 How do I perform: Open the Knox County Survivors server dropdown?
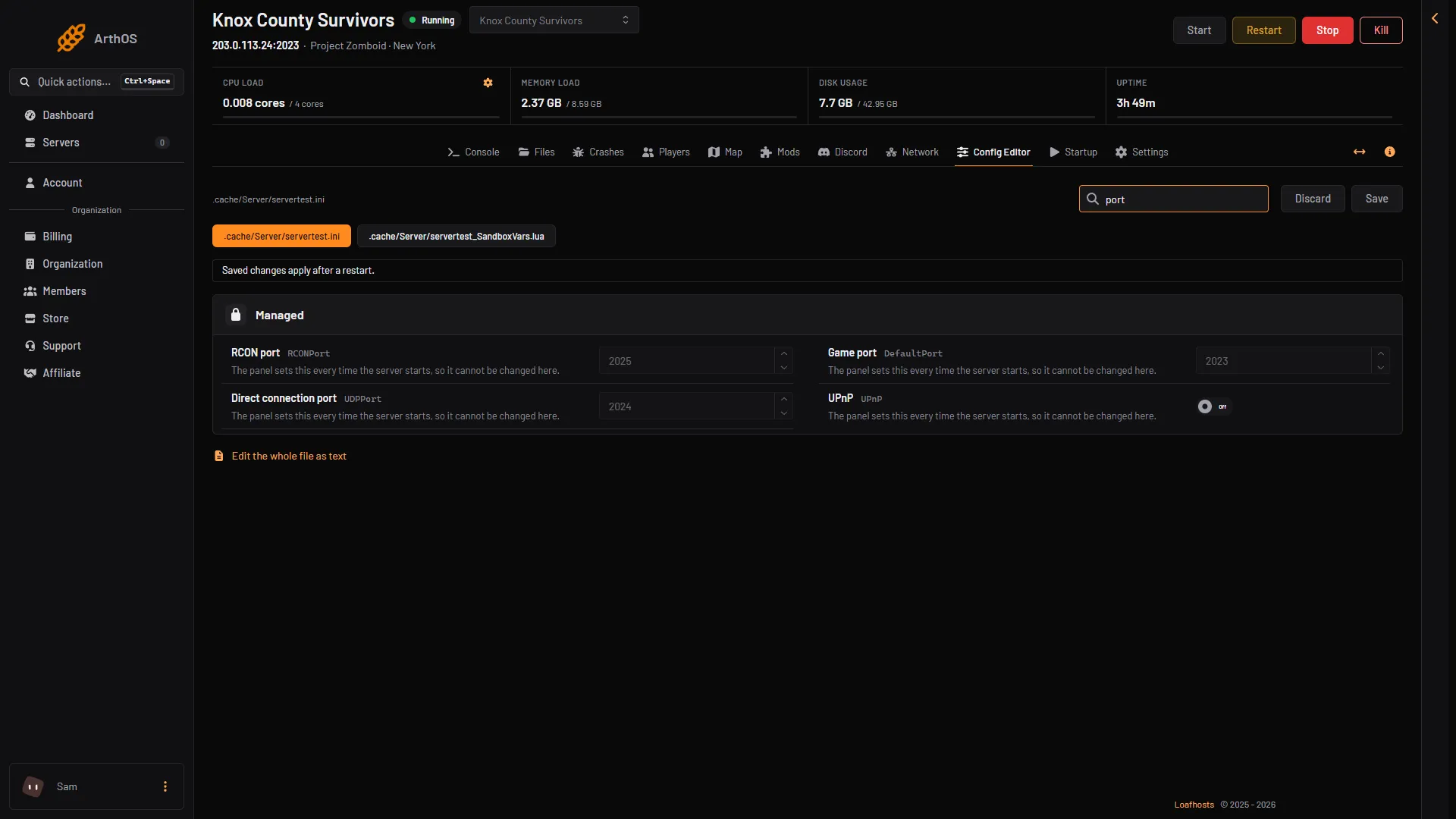[x=554, y=20]
